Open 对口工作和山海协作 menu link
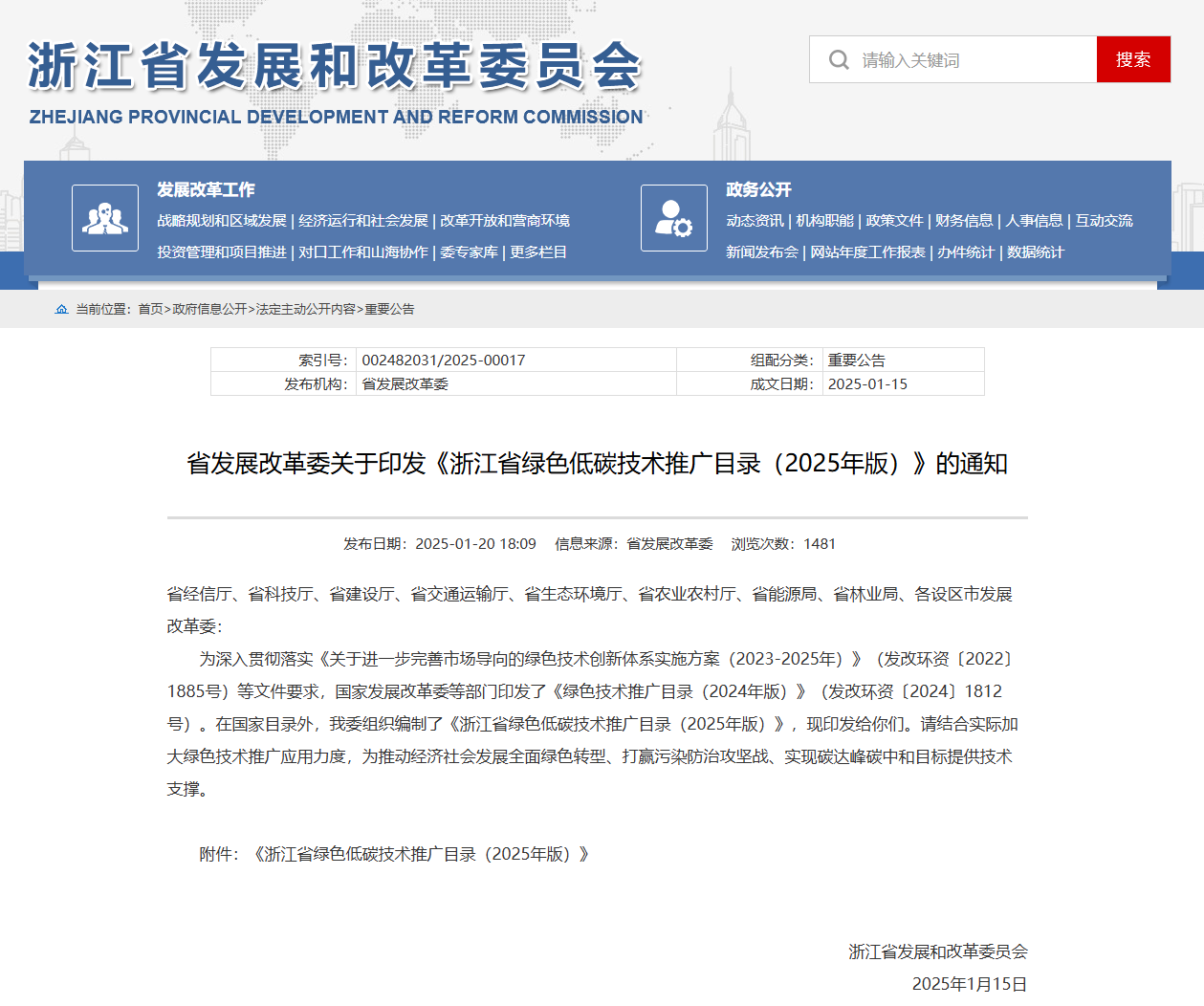Viewport: 1204px width, 1006px height. click(363, 252)
